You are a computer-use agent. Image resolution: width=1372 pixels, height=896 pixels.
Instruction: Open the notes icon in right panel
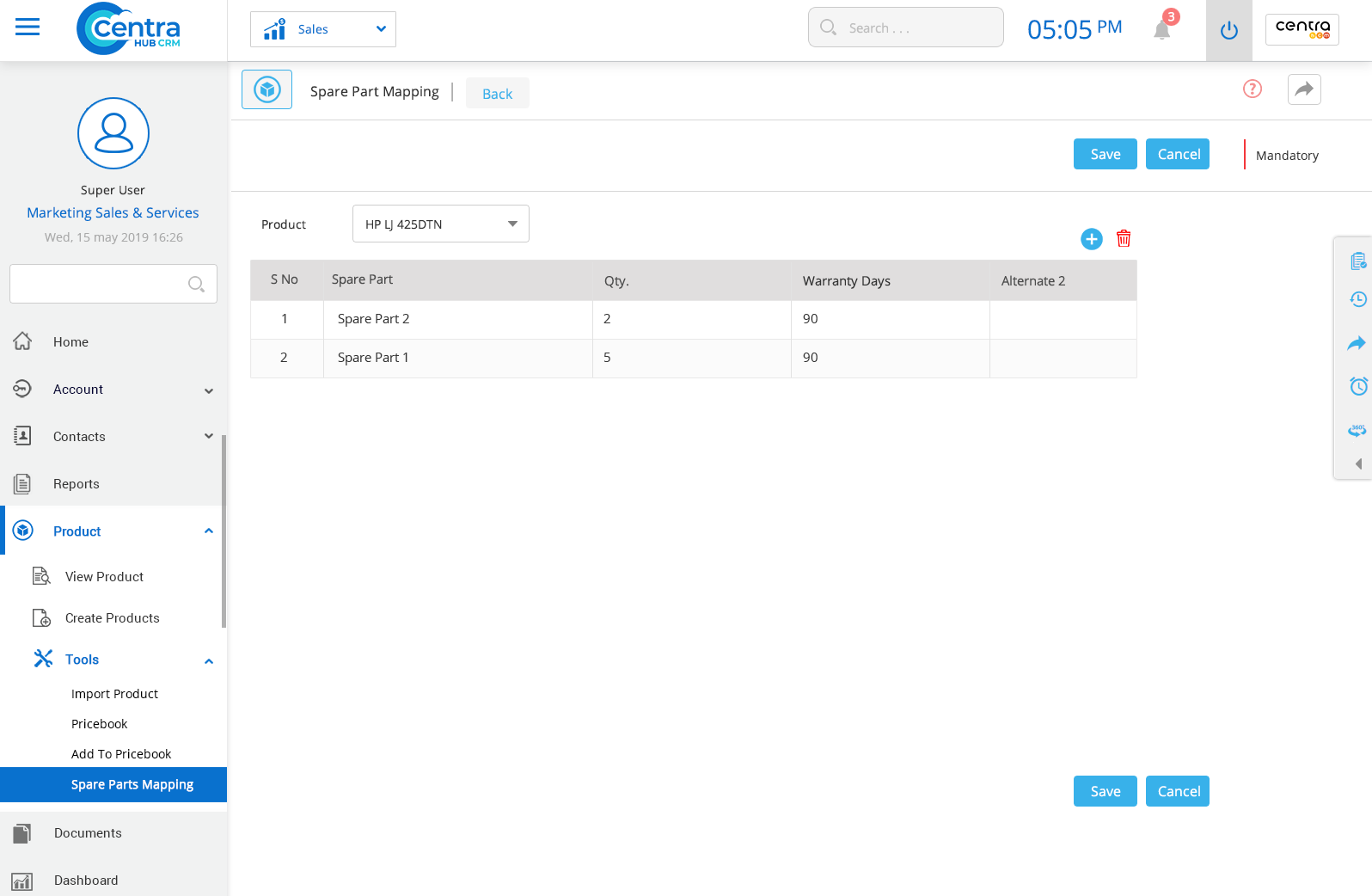pyautogui.click(x=1358, y=261)
